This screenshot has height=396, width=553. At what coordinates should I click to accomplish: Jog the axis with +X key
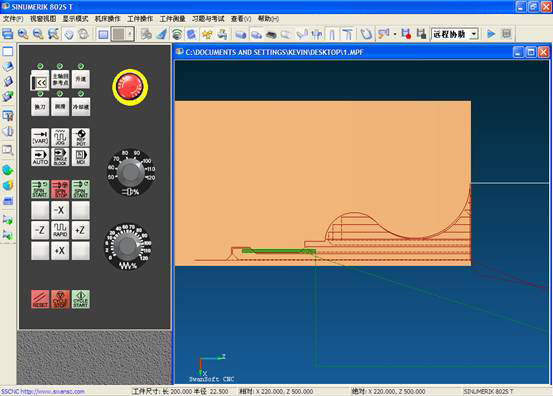click(60, 251)
